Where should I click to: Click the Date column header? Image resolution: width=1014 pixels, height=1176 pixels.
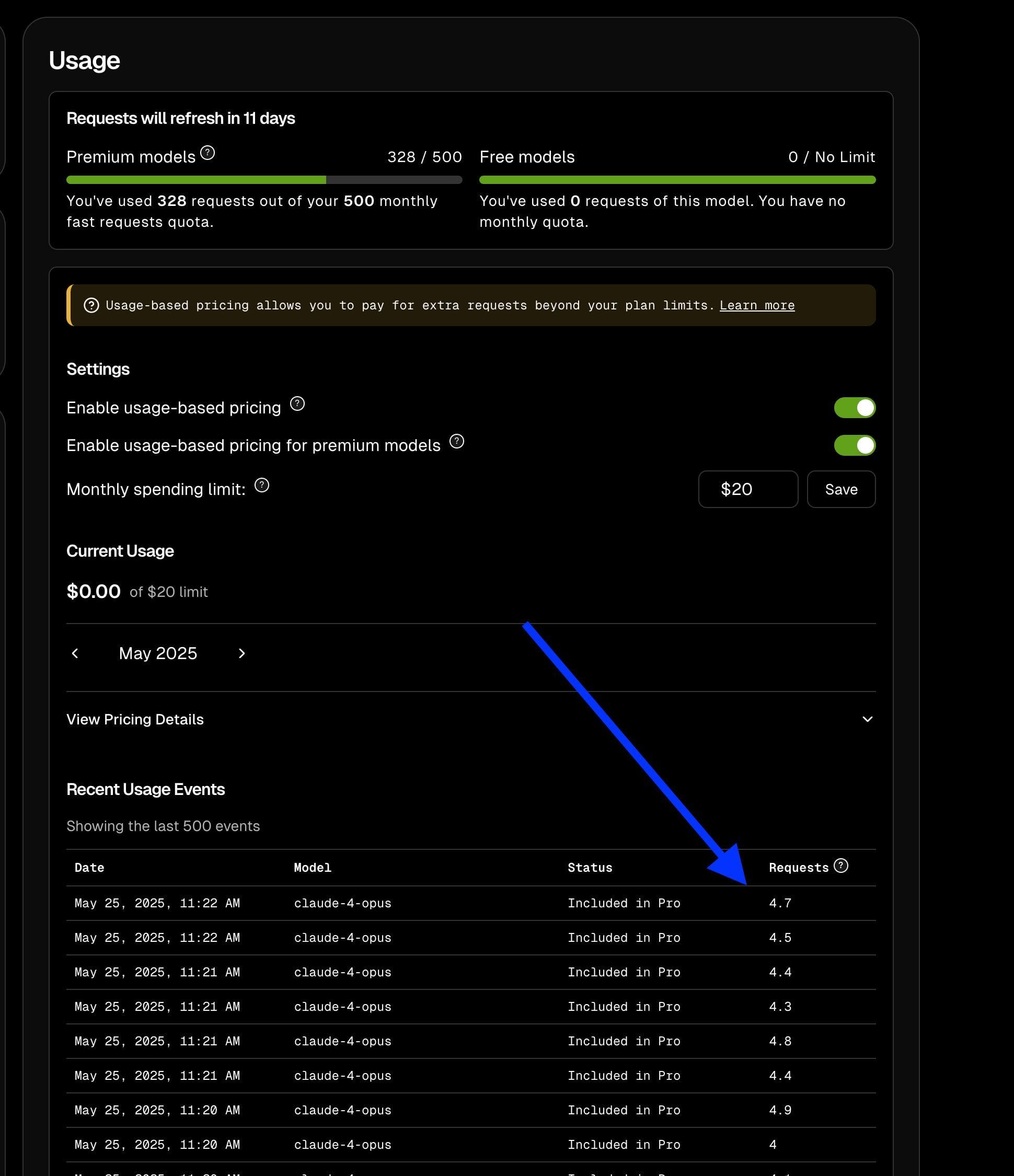pos(89,867)
